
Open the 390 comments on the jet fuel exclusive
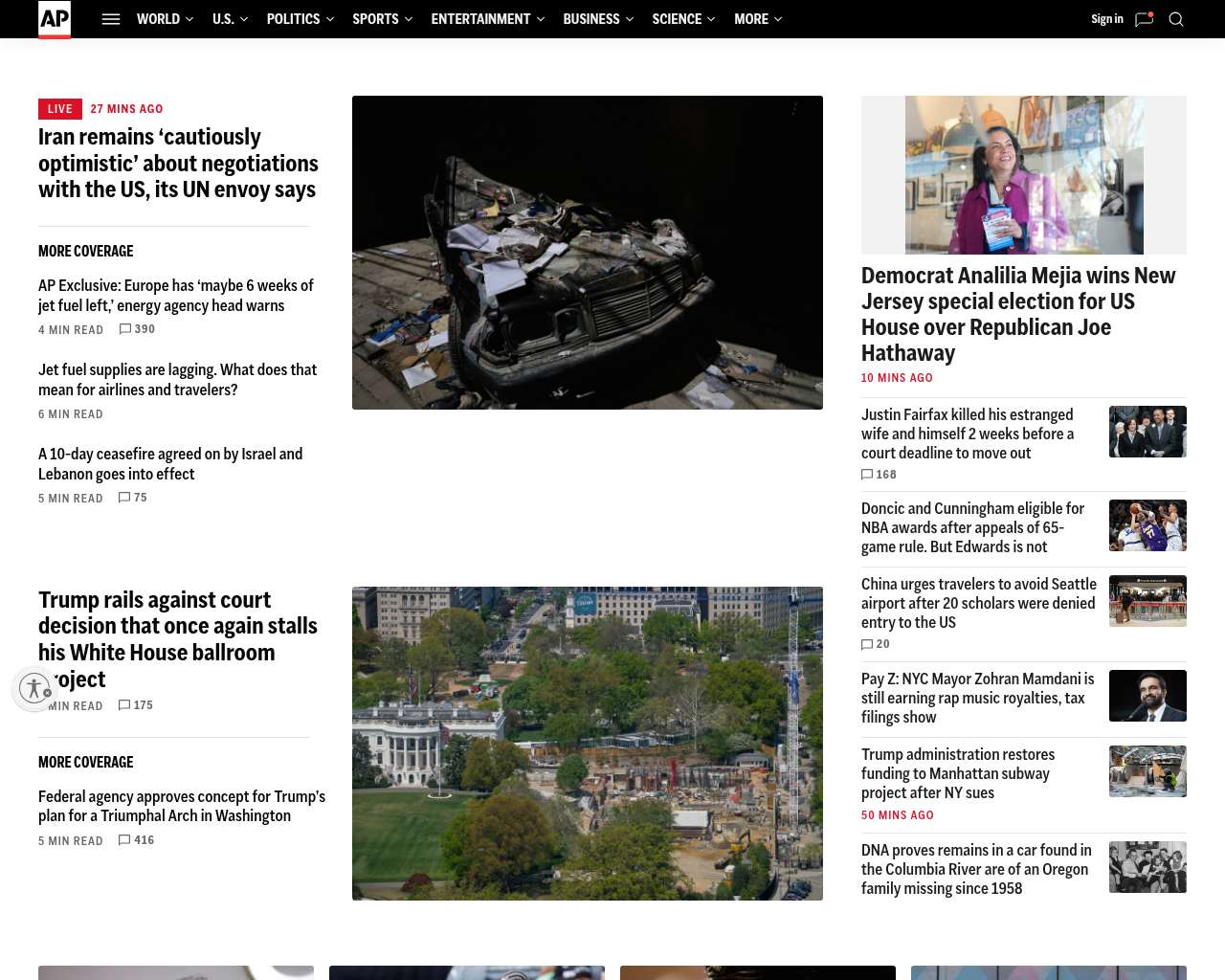(137, 329)
